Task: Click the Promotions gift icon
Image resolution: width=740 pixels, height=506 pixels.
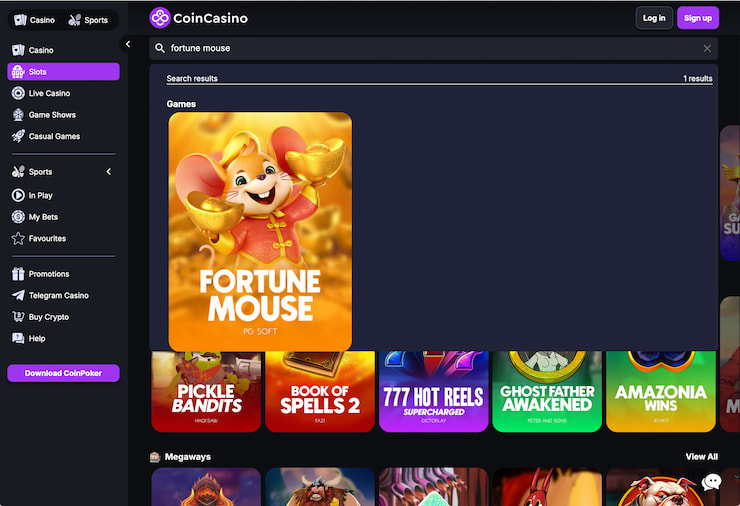Action: pos(18,274)
